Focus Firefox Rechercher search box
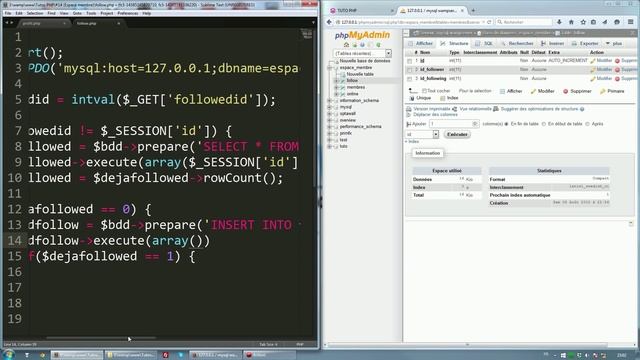Screen dimensions: 640x360 [x=524, y=22]
